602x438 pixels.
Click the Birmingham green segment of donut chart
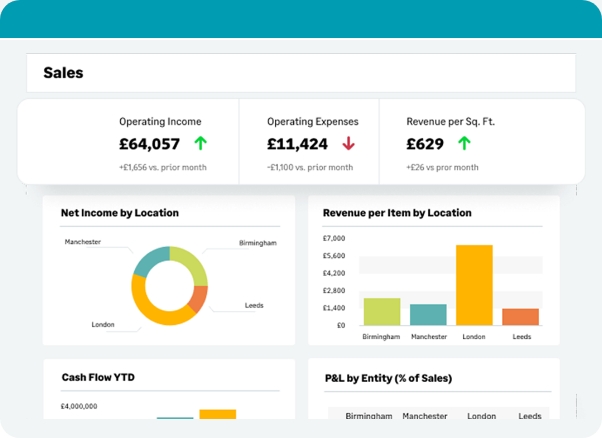[190, 261]
